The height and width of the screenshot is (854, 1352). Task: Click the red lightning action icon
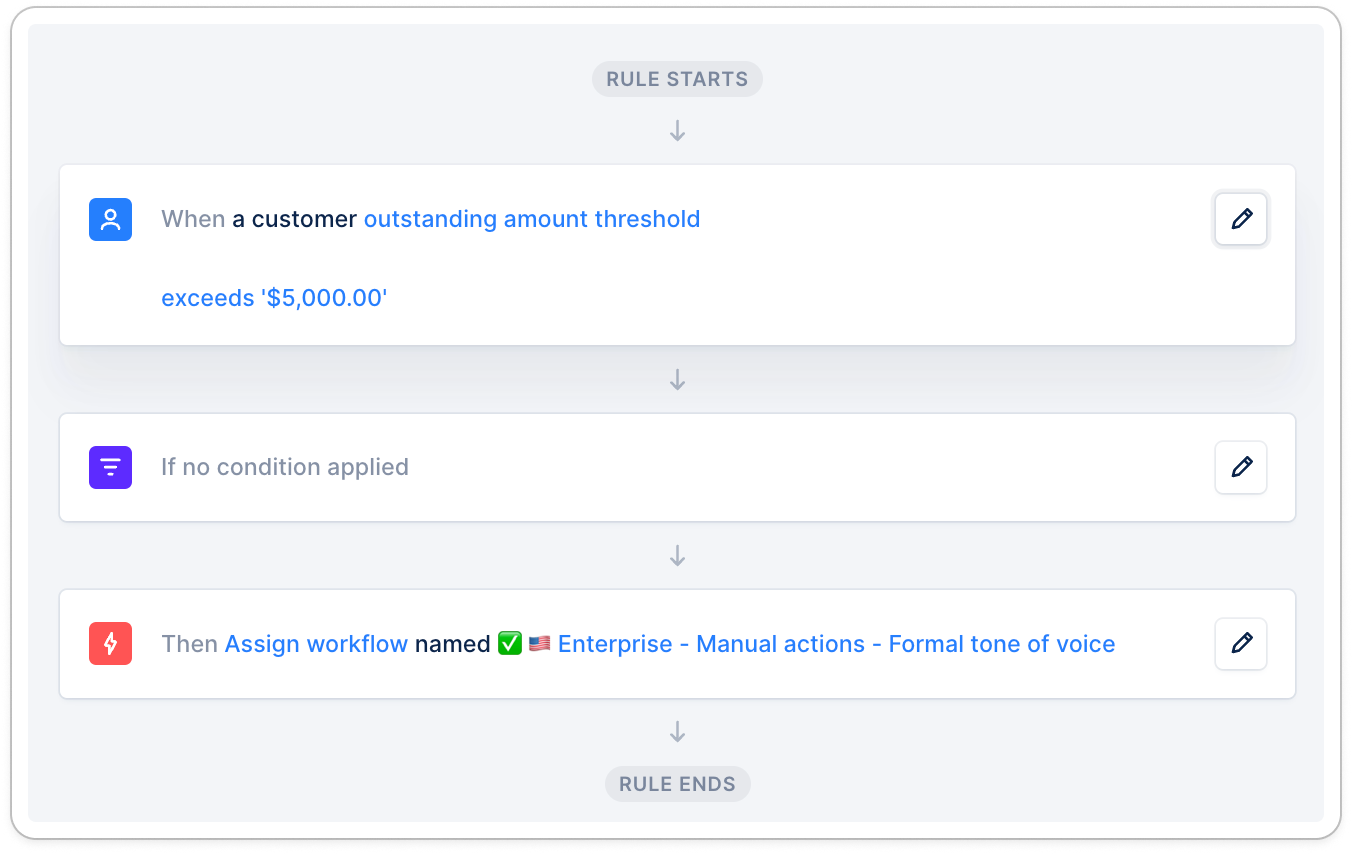pos(110,644)
